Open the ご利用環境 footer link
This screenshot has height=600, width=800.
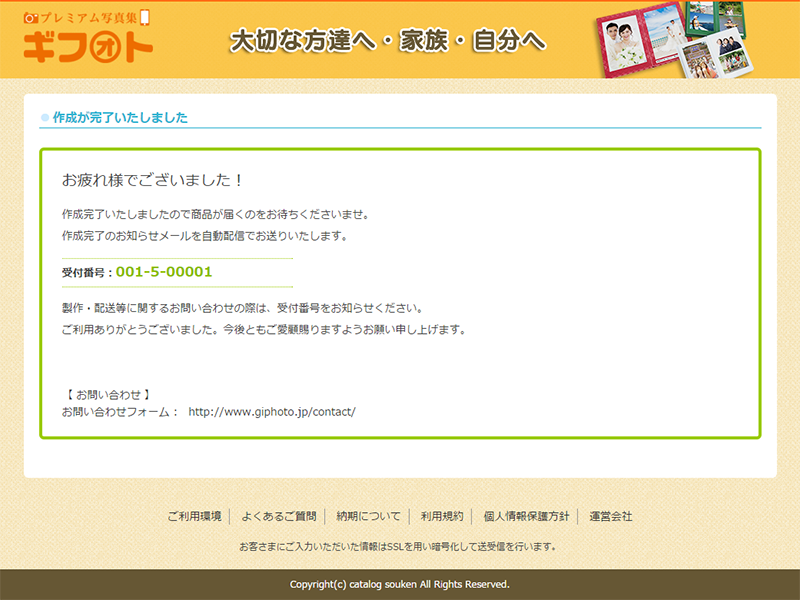pyautogui.click(x=194, y=516)
